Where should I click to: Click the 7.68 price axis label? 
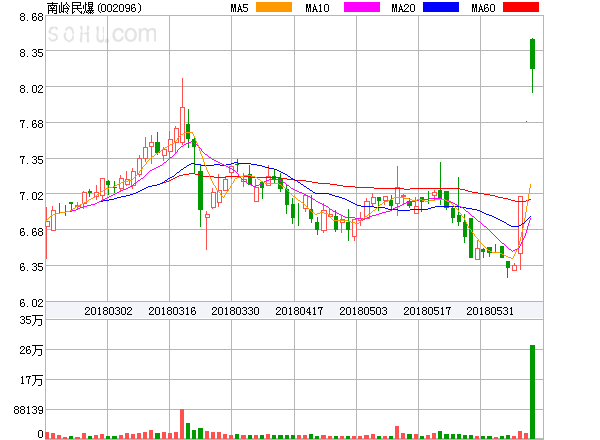(31, 124)
